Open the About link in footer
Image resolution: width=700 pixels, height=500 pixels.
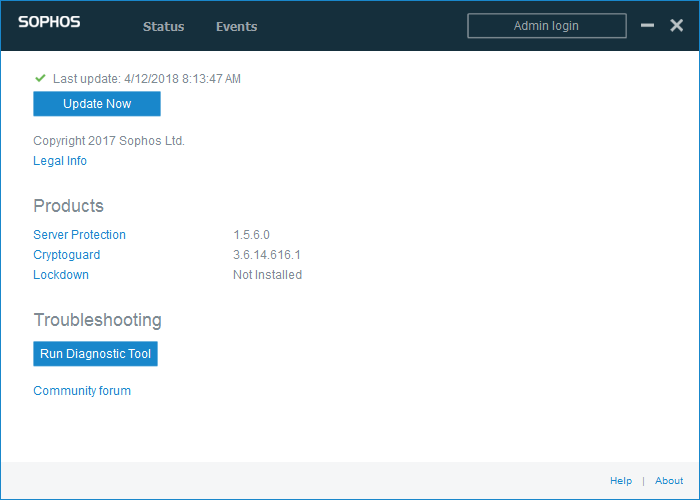pyautogui.click(x=669, y=481)
